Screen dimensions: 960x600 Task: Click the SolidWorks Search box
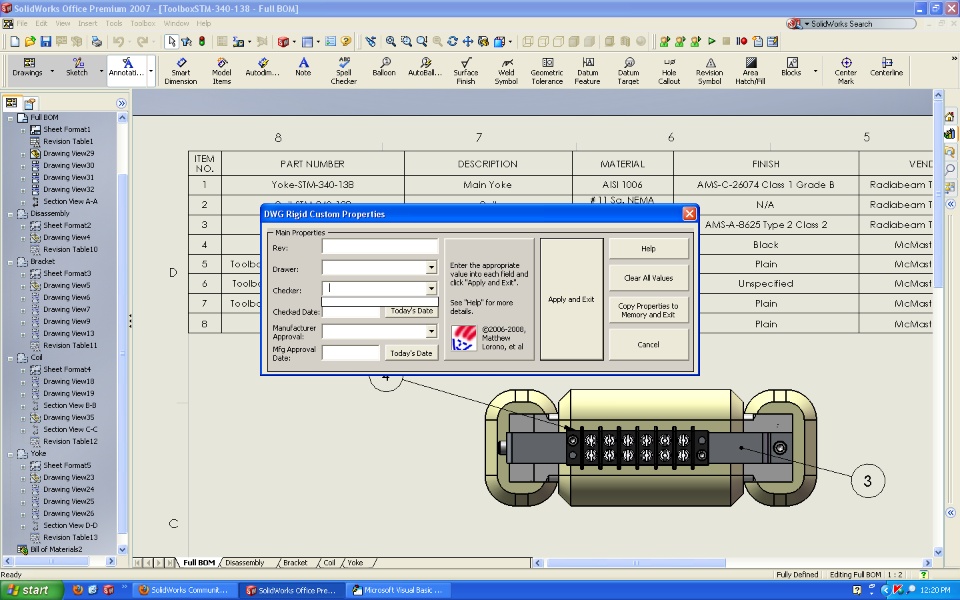(851, 24)
